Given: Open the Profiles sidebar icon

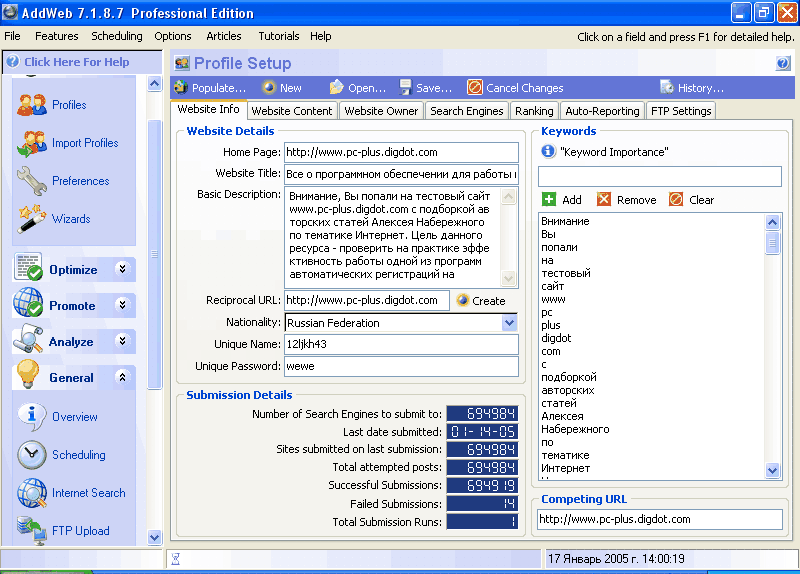Looking at the screenshot, I should pos(32,105).
